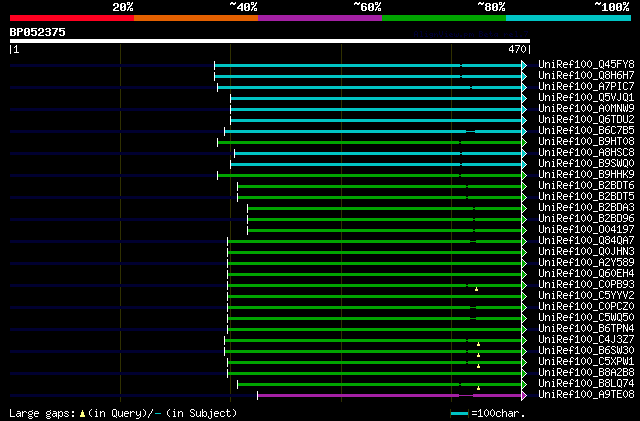
Task: Click the 20% legend label
Action: coord(123,7)
